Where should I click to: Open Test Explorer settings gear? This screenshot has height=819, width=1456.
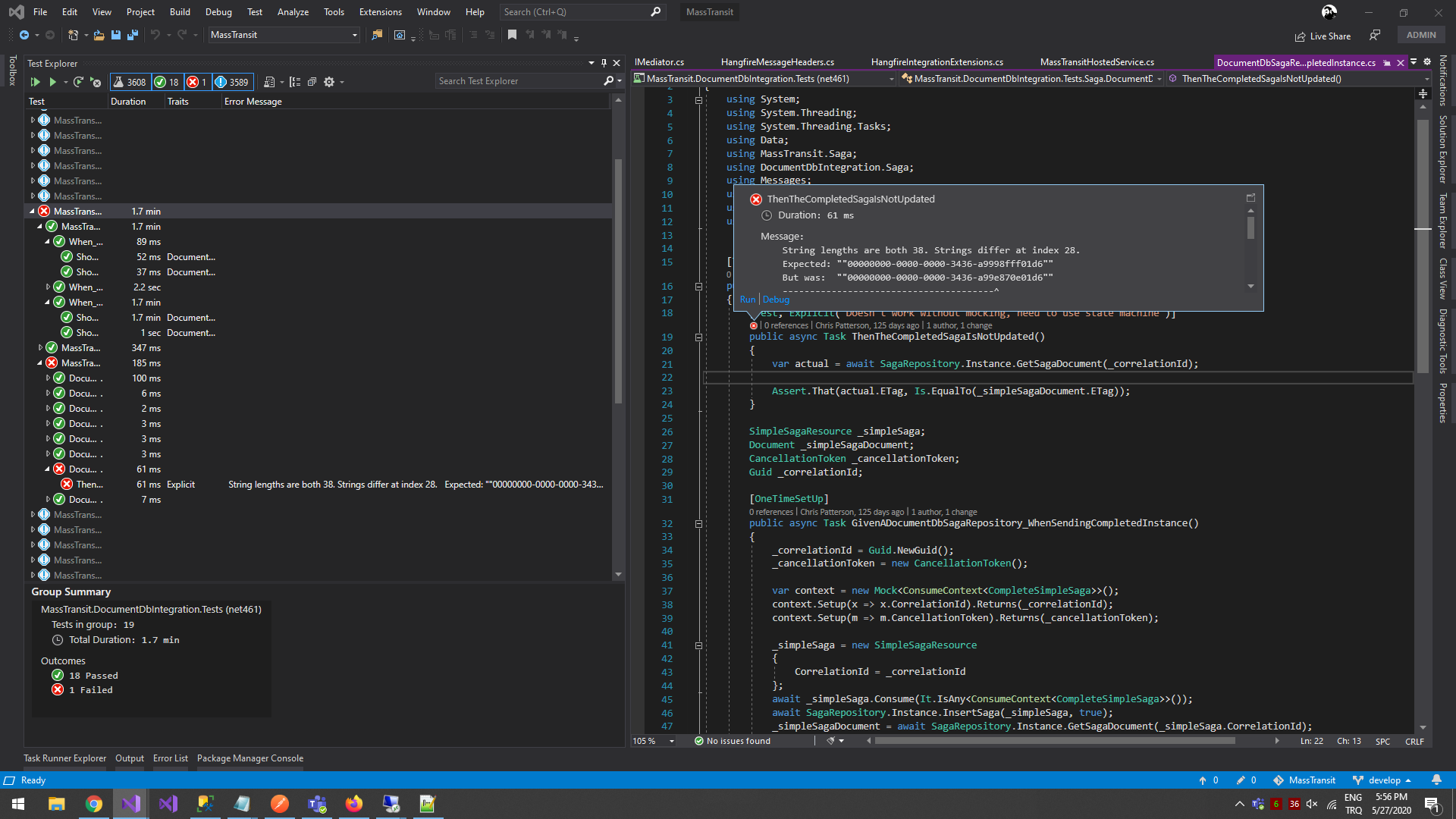(x=328, y=82)
